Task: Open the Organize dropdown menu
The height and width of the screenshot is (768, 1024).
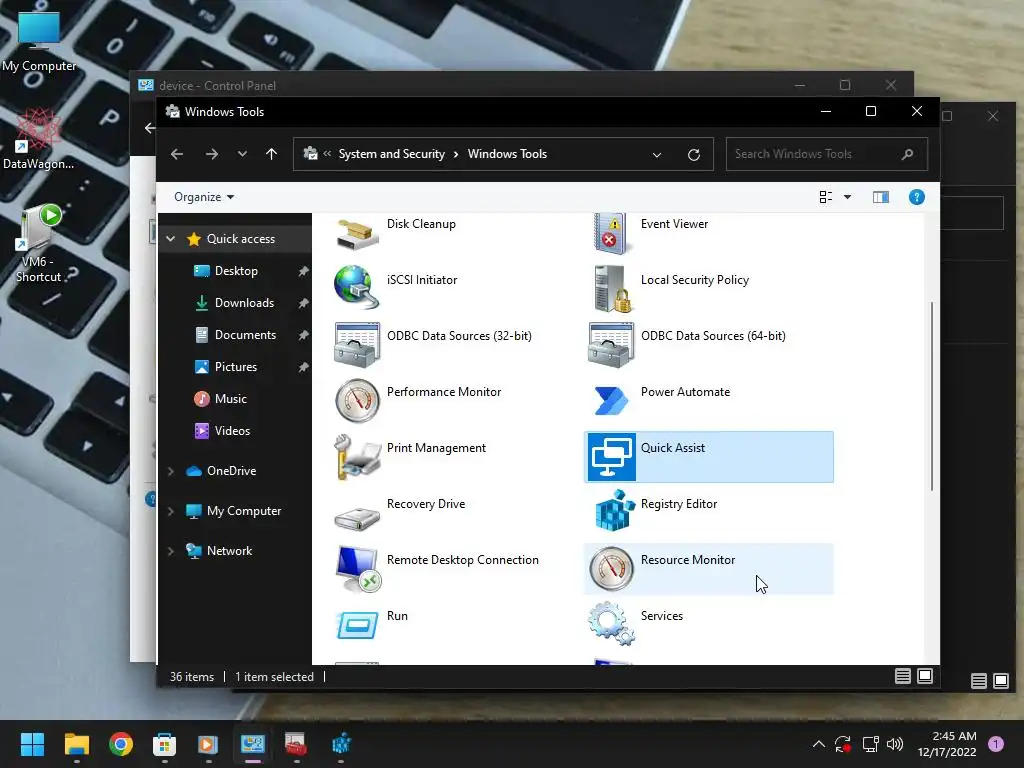Action: [204, 197]
